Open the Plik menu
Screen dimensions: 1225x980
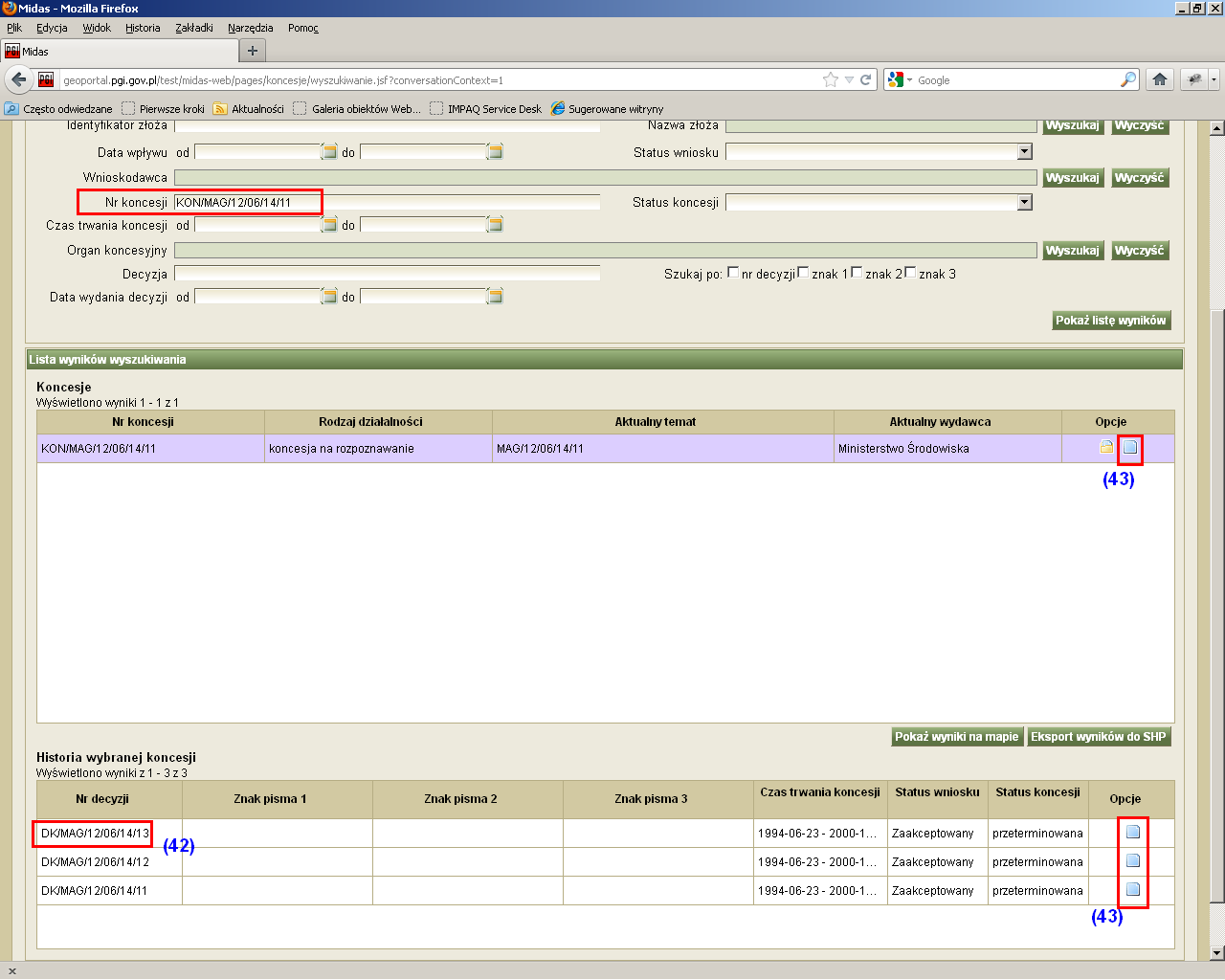(13, 28)
